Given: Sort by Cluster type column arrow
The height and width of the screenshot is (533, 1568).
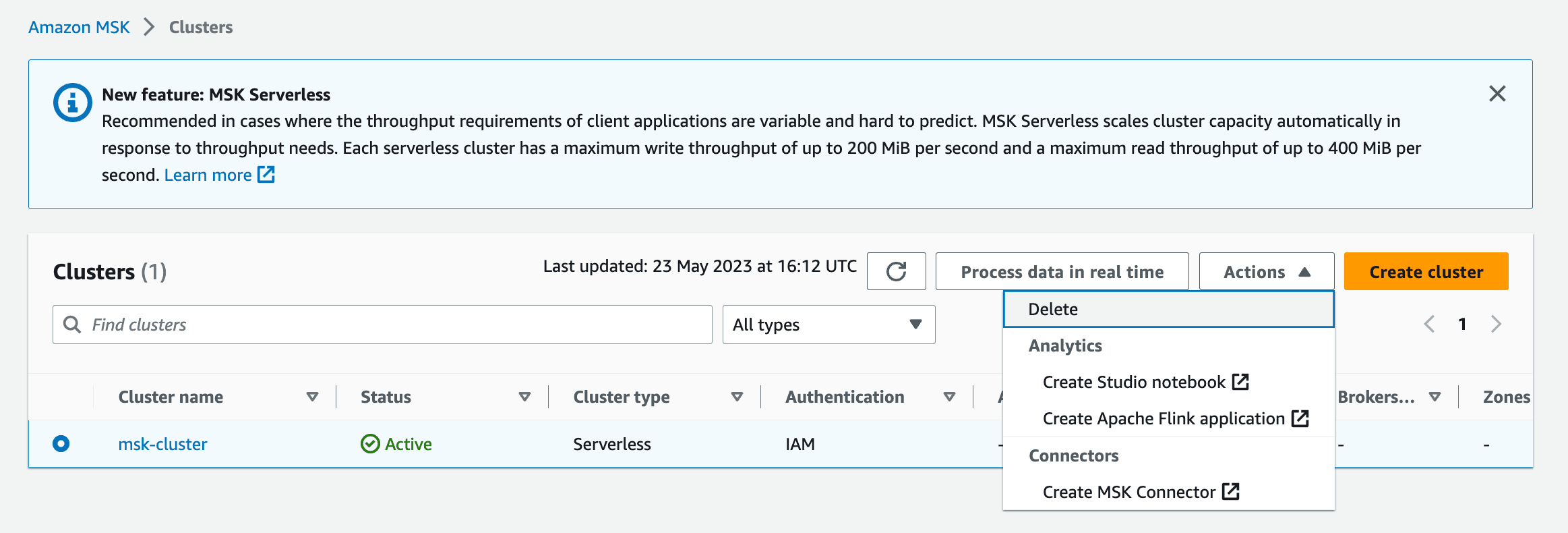Looking at the screenshot, I should tap(737, 397).
